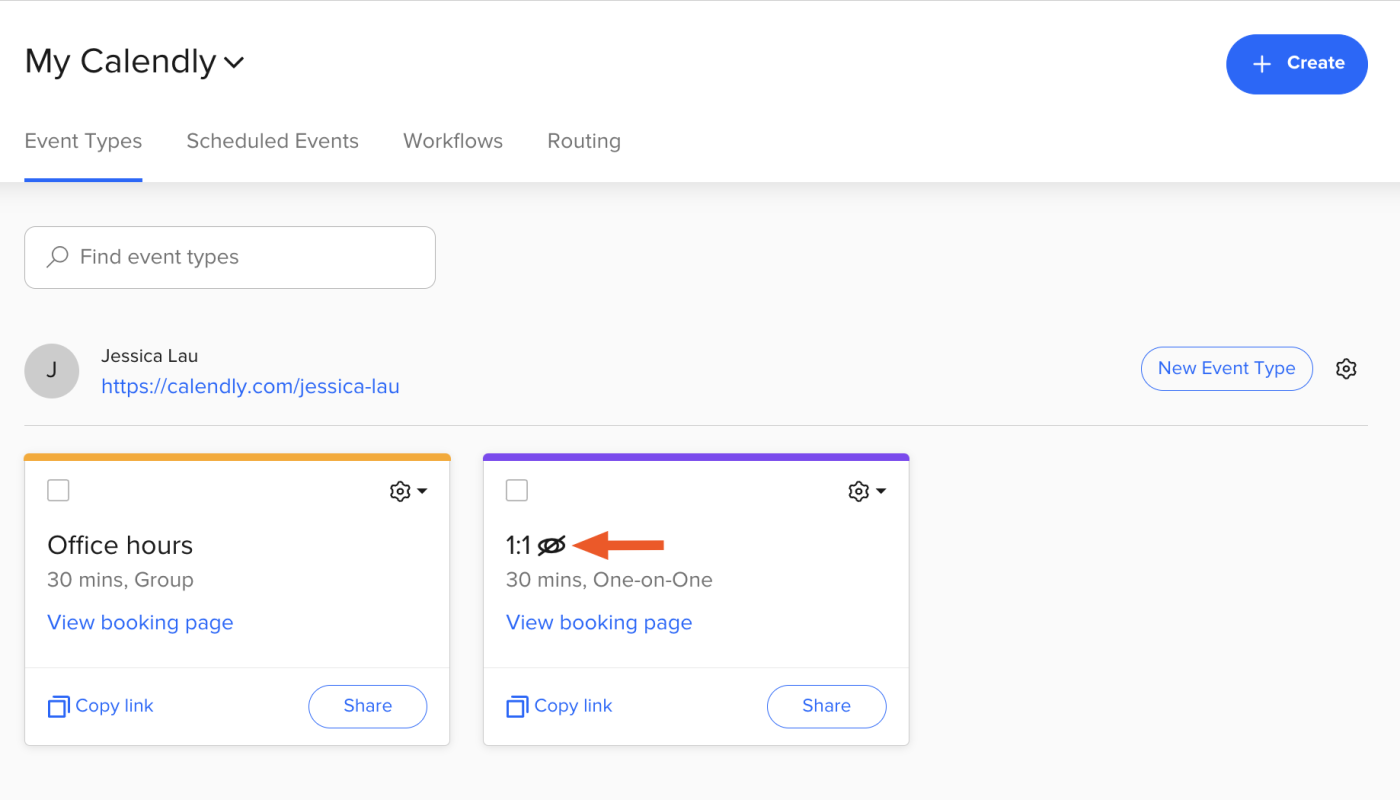Screen dimensions: 1400x800
Task: Open the Scheduled Events tab
Action: (272, 142)
